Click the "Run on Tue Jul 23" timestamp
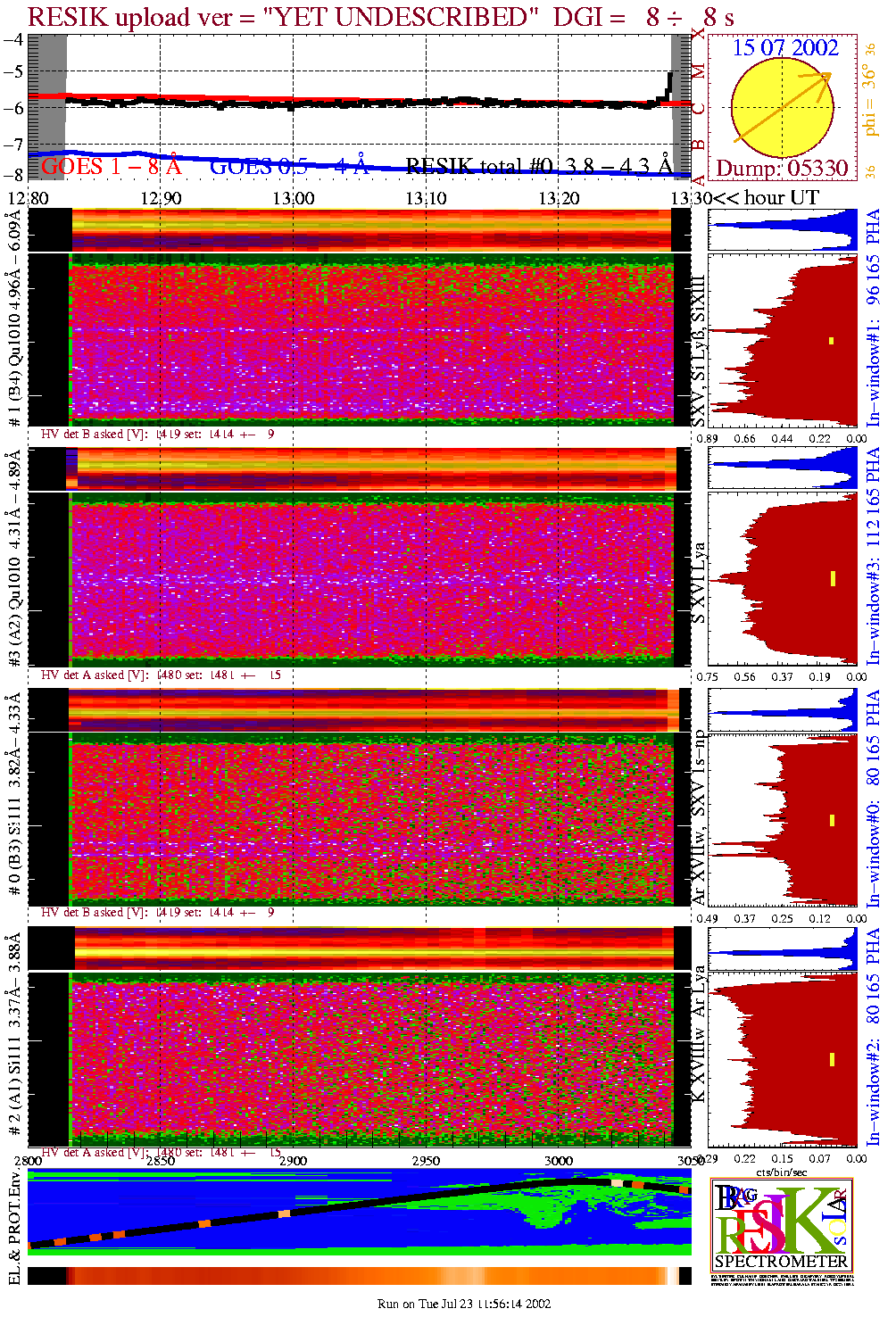This screenshot has height=1317, width=896. click(464, 1304)
